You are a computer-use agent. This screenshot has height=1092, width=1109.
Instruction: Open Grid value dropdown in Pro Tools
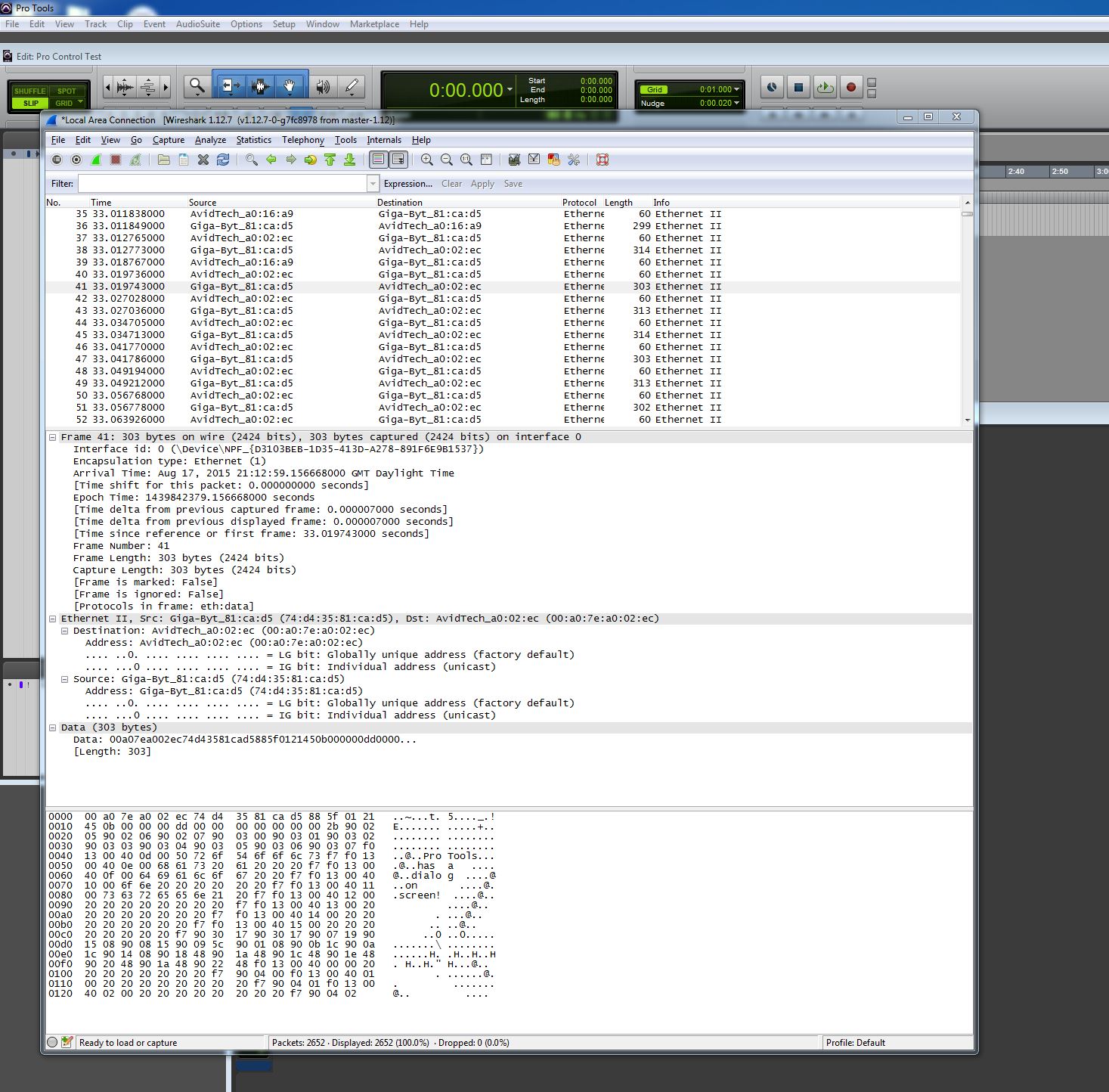(x=736, y=89)
